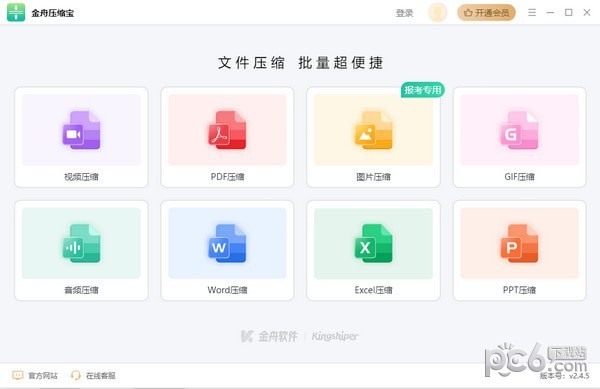The width and height of the screenshot is (600, 389).
Task: Select the GIF压缩 label
Action: [519, 177]
